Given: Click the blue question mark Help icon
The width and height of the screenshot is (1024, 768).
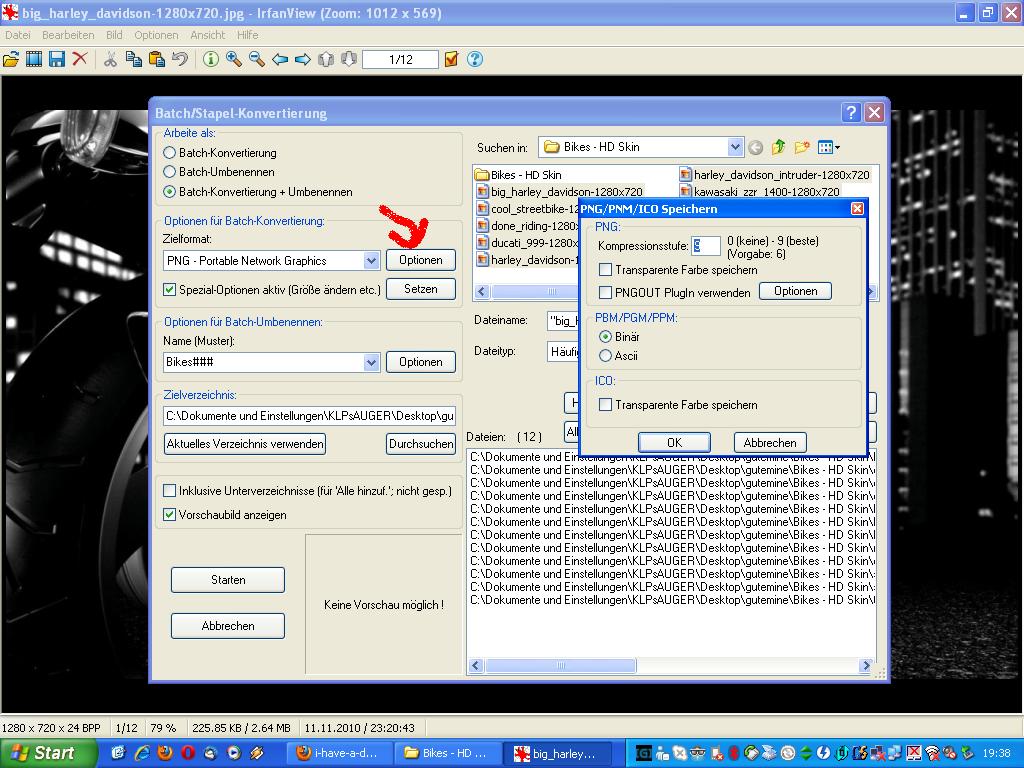Looking at the screenshot, I should tap(475, 59).
